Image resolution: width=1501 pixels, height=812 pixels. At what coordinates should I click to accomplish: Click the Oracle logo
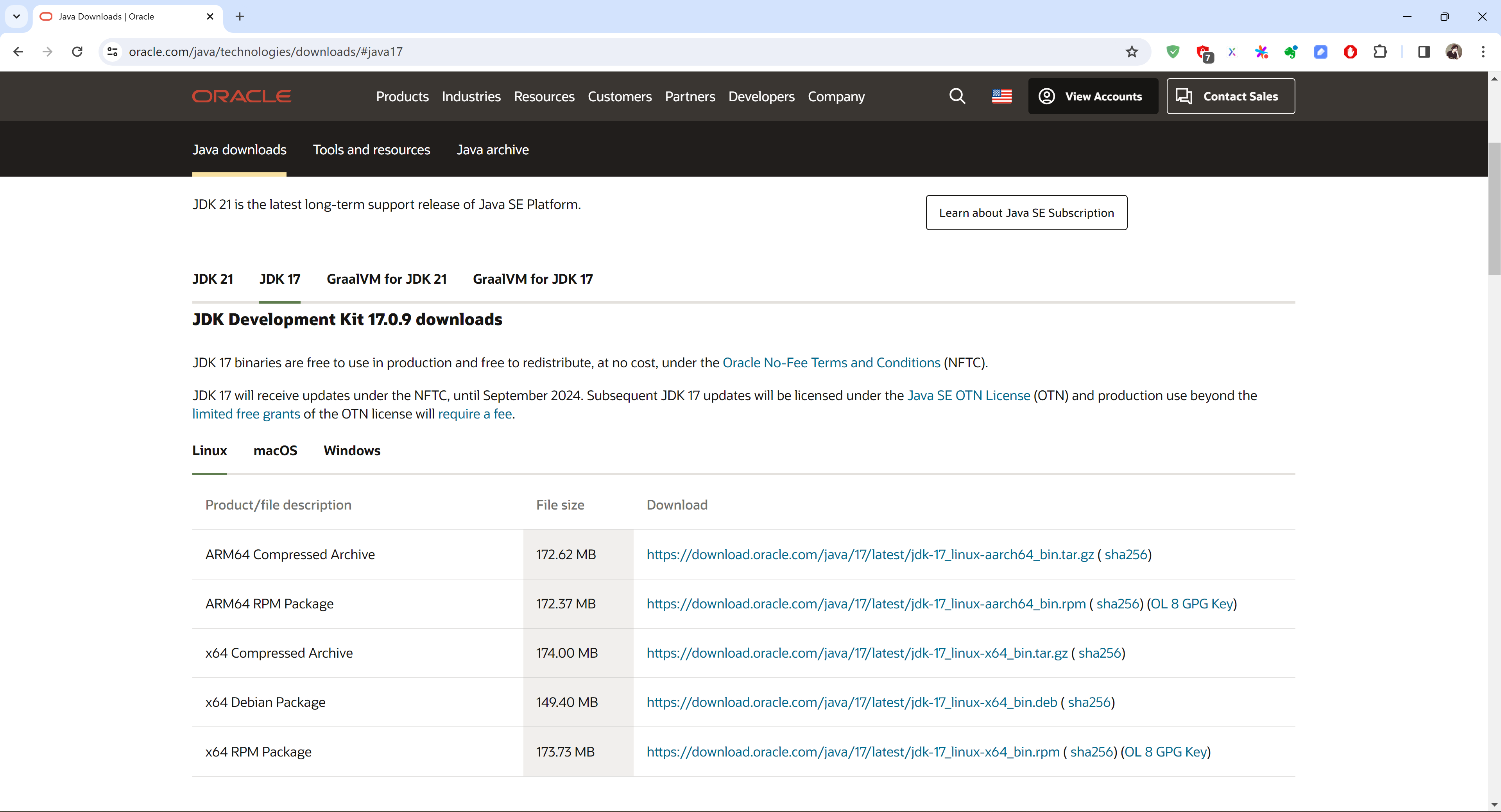tap(241, 96)
